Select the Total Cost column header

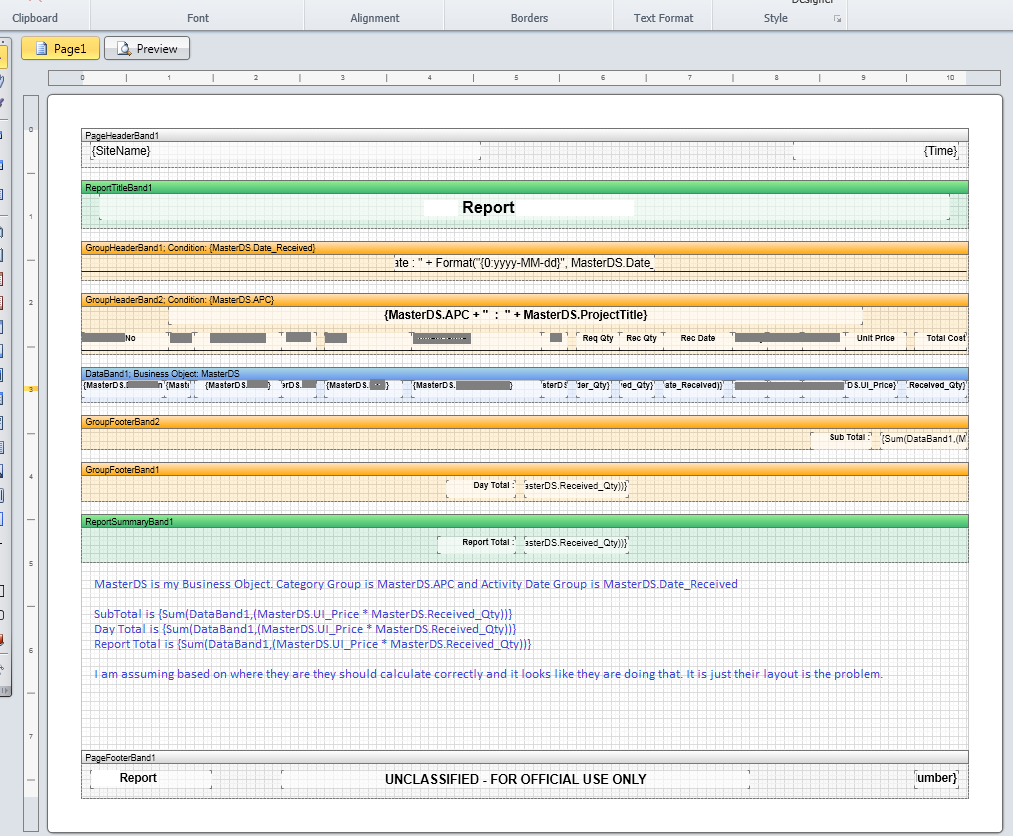click(945, 338)
